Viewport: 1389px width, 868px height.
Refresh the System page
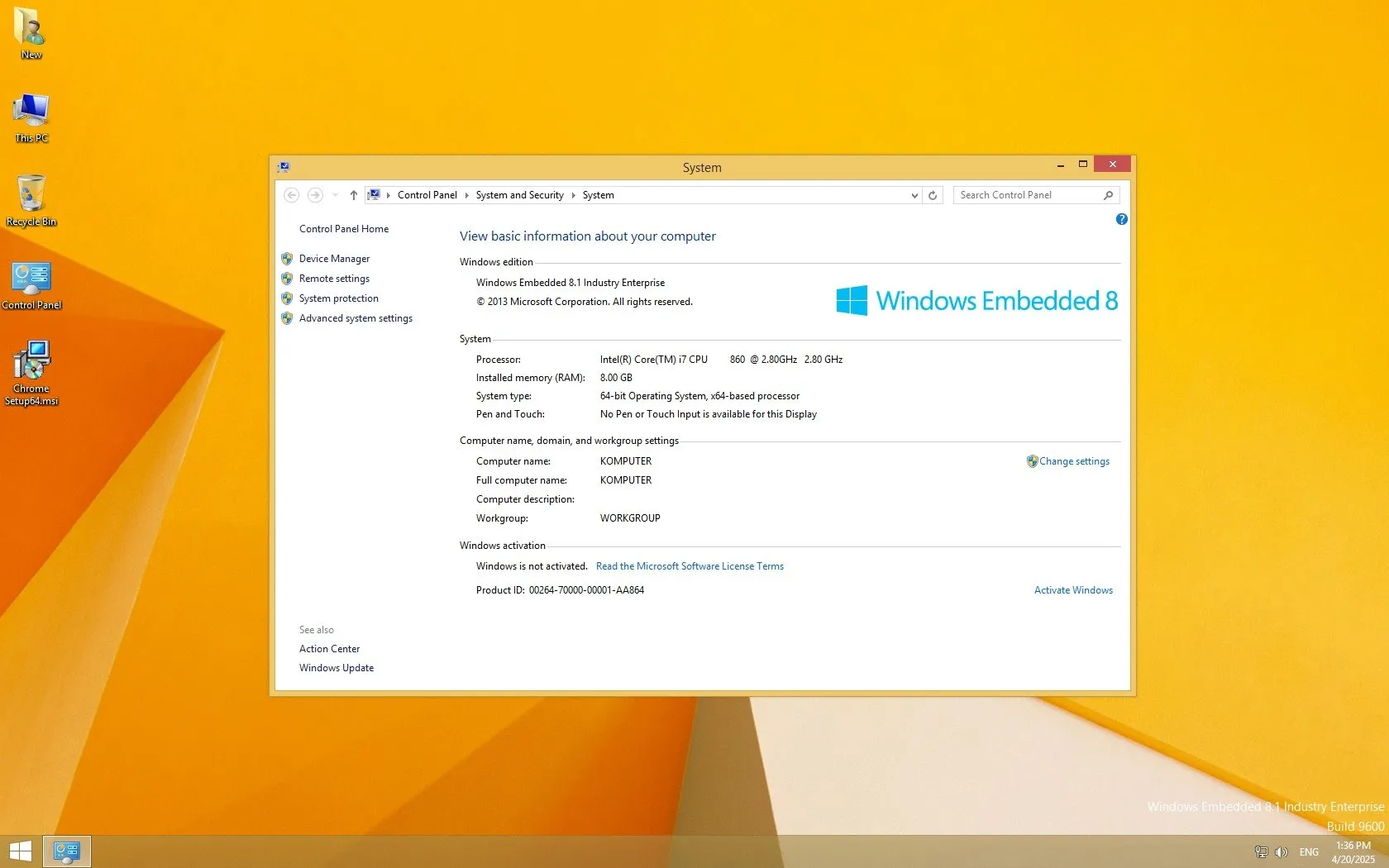coord(933,195)
